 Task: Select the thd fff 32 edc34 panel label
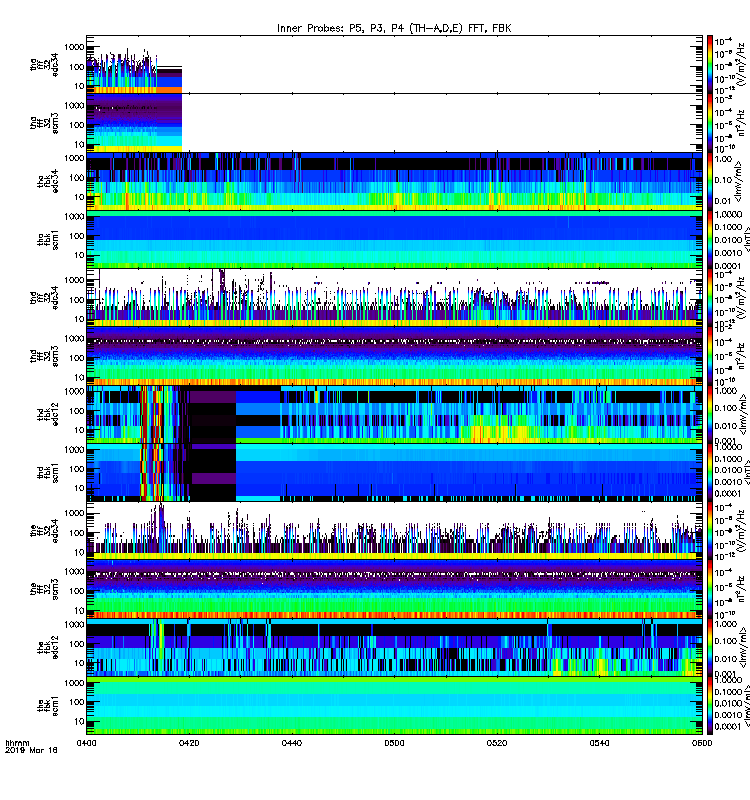coord(44,298)
